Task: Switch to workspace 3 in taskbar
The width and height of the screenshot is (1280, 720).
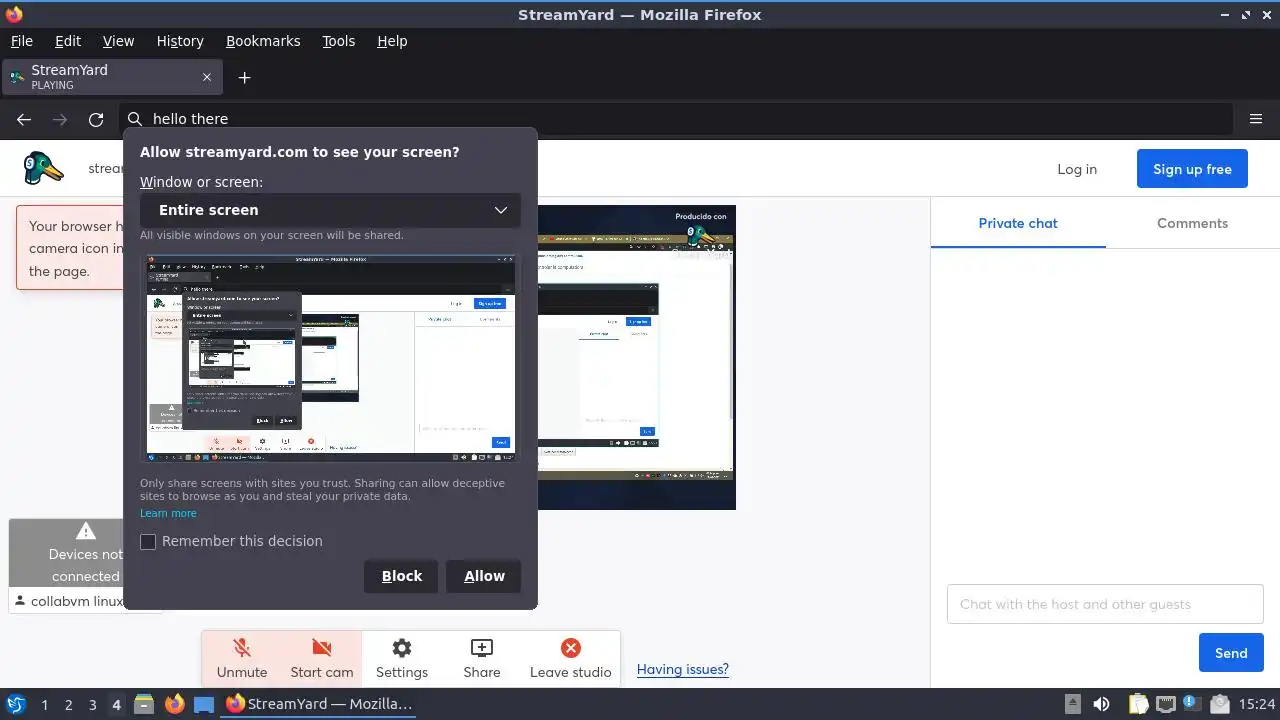Action: click(x=92, y=704)
